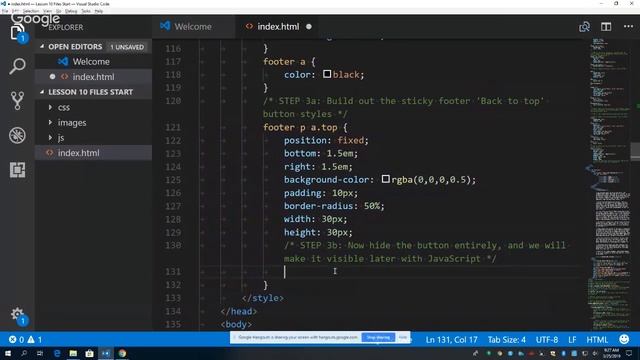This screenshot has height=360, width=640.
Task: Open the View menu
Action: tap(47, 11)
